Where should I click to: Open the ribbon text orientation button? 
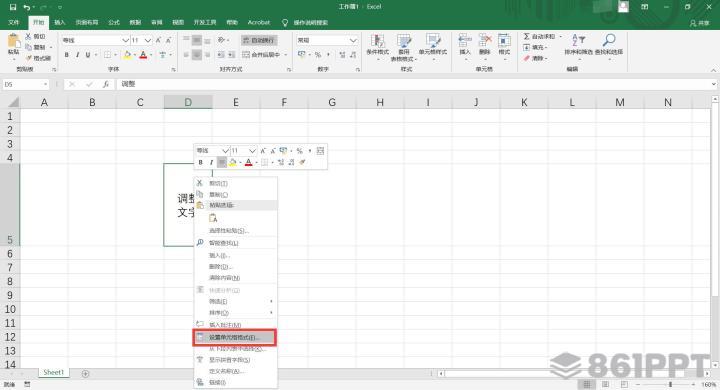point(221,40)
